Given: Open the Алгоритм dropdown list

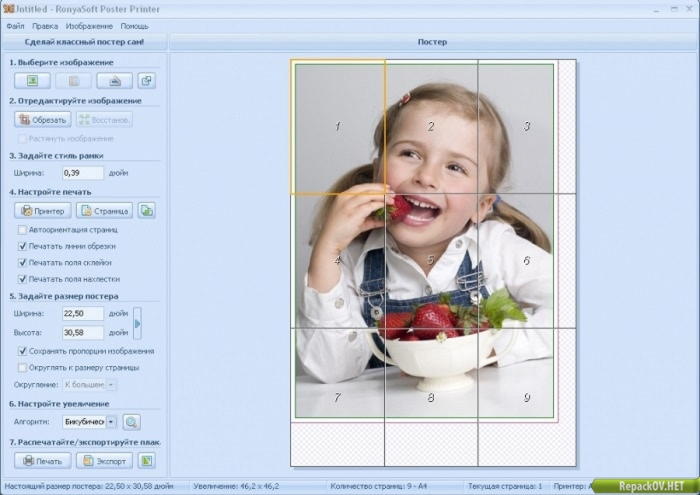Looking at the screenshot, I should click(111, 422).
